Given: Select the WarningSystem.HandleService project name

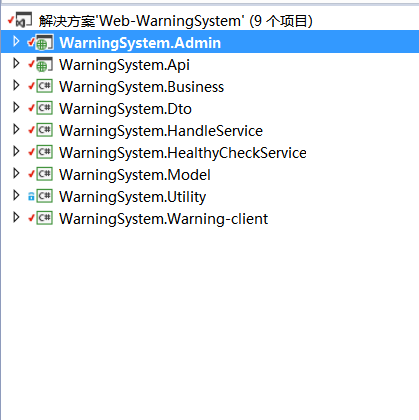Looking at the screenshot, I should pos(161,131).
